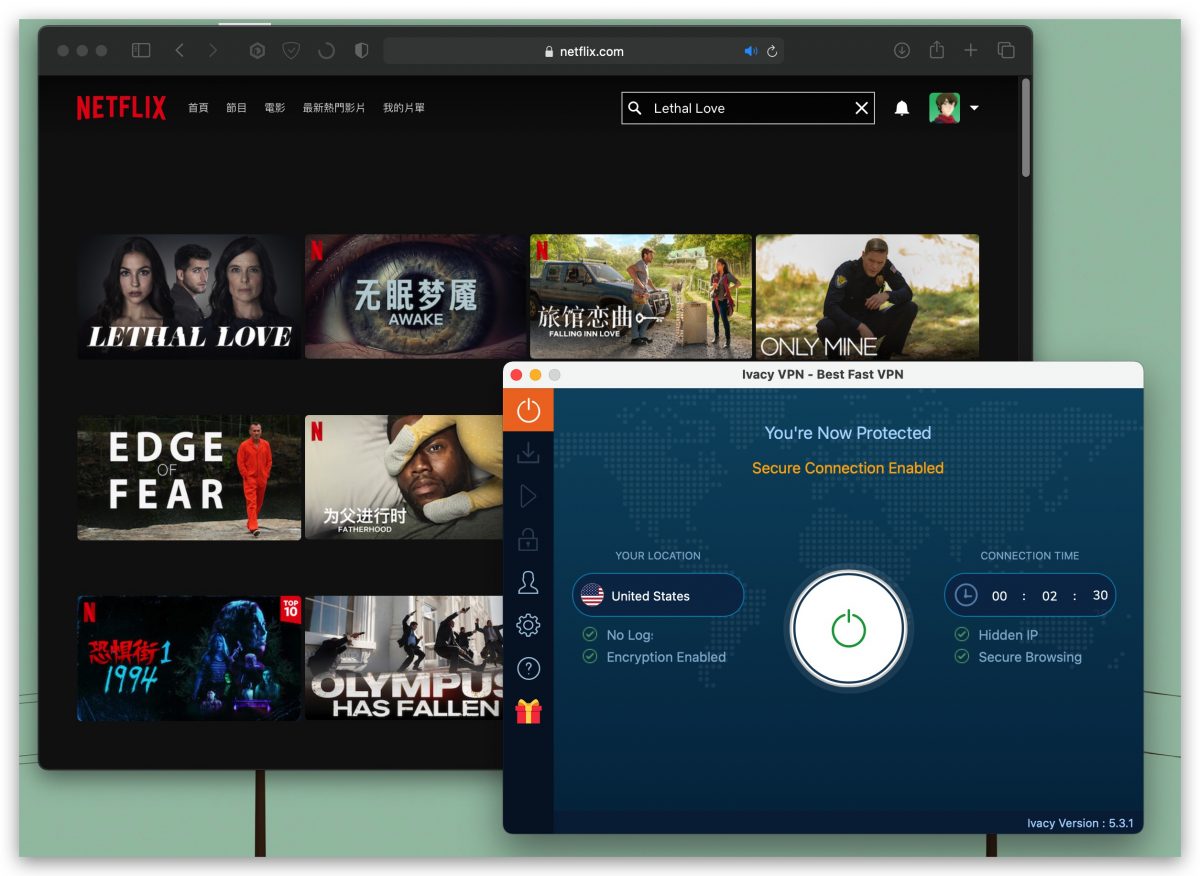Click Secure Connection Enabled text

coord(848,468)
